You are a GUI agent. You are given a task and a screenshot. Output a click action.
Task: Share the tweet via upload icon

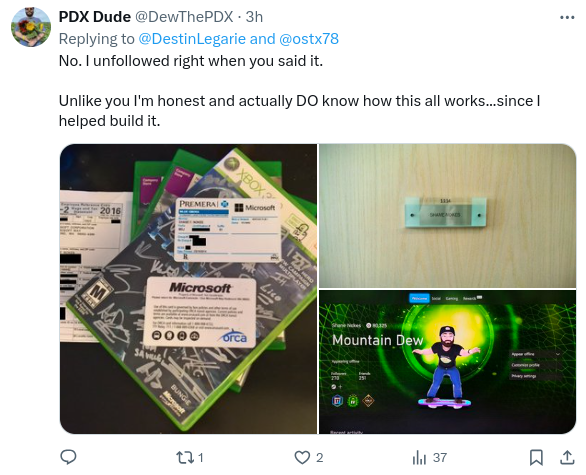[x=567, y=457]
